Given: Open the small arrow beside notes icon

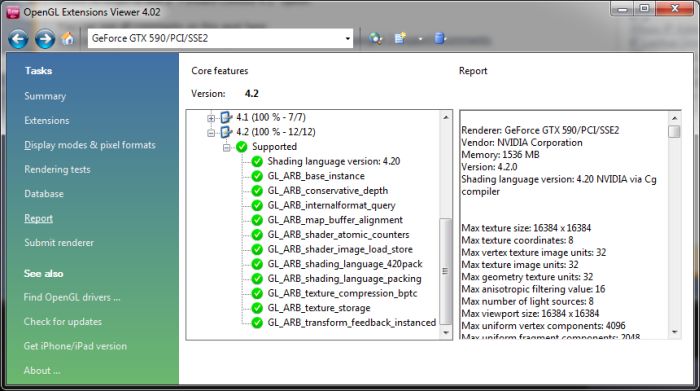Looking at the screenshot, I should coord(420,39).
